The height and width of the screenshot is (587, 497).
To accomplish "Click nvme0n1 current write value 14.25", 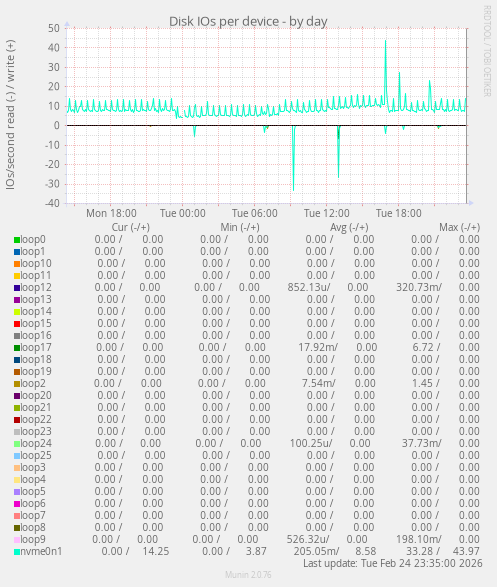I will click(156, 551).
